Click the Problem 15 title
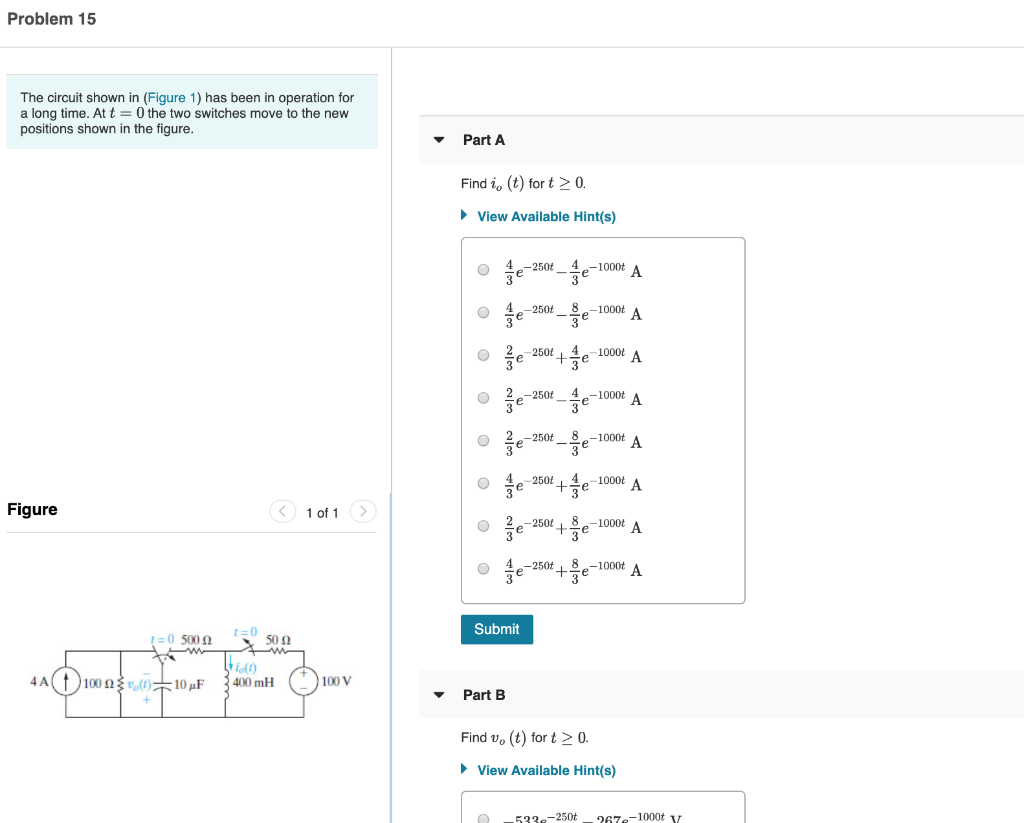 (x=52, y=19)
